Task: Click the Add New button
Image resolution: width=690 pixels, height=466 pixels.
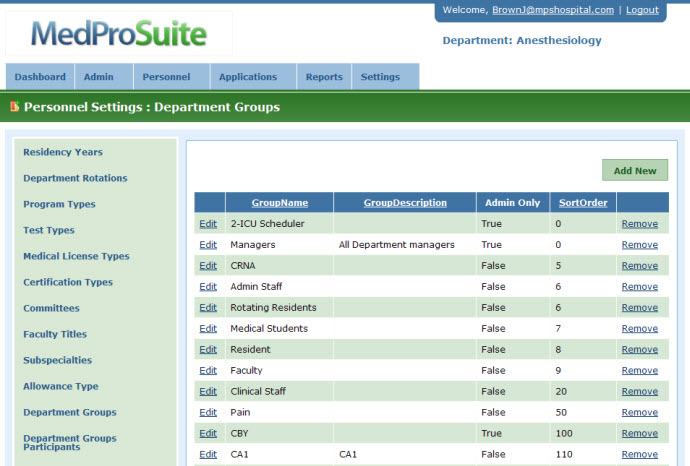Action: click(x=635, y=170)
